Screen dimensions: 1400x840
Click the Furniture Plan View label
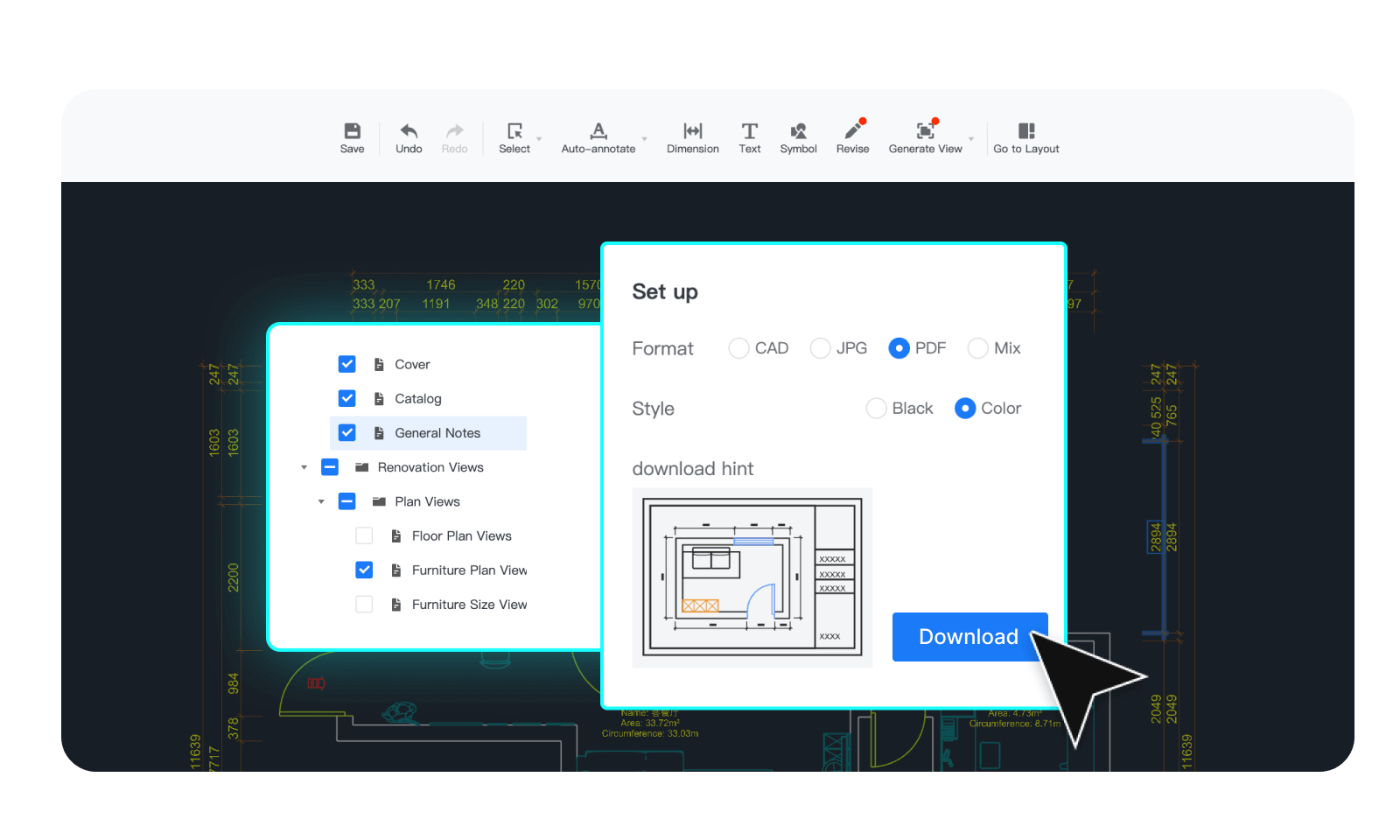click(470, 570)
